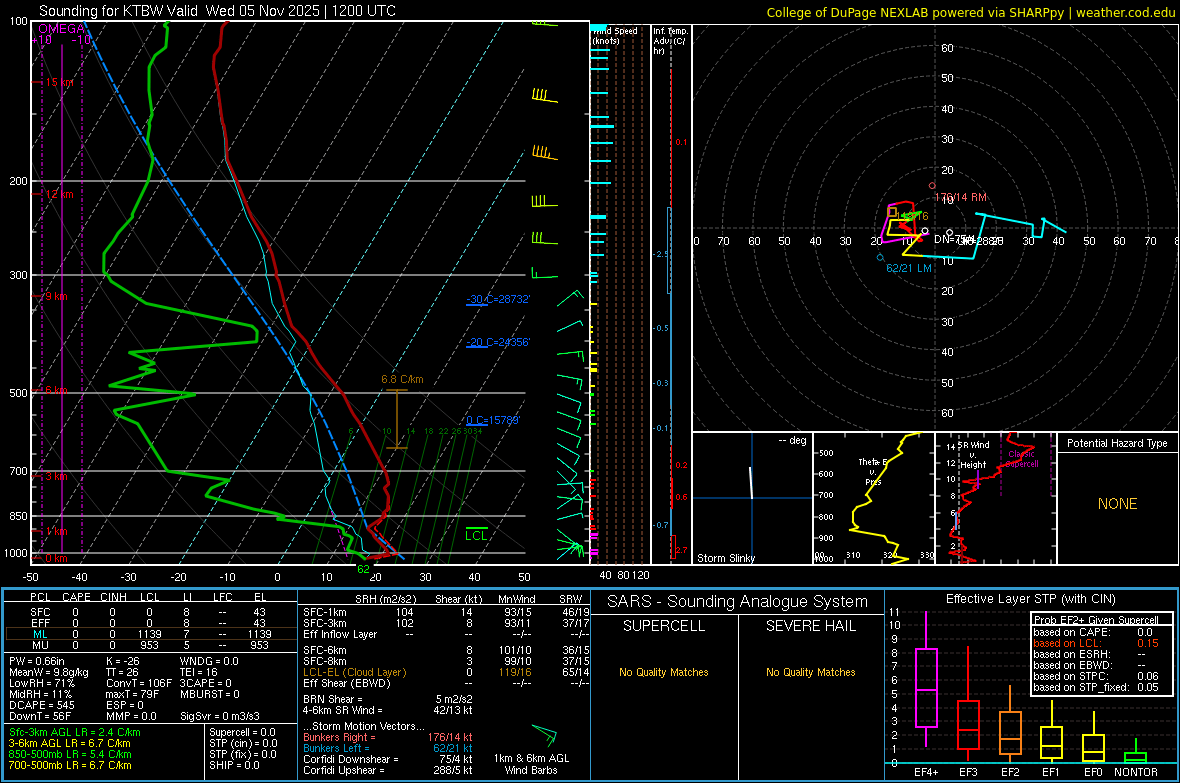Screen dimensions: 1180x783
Task: Click the Supercell = 0.0 composite value
Action: click(x=242, y=732)
